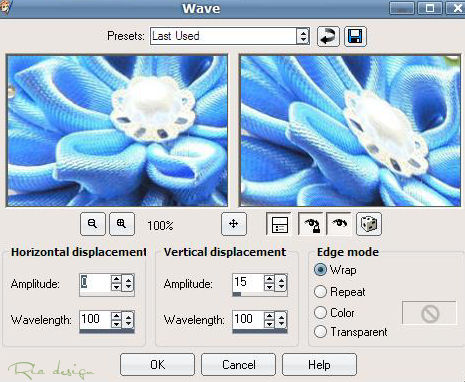This screenshot has width=465, height=382.
Task: Toggle the show/hide previews panel icon
Action: tap(279, 224)
